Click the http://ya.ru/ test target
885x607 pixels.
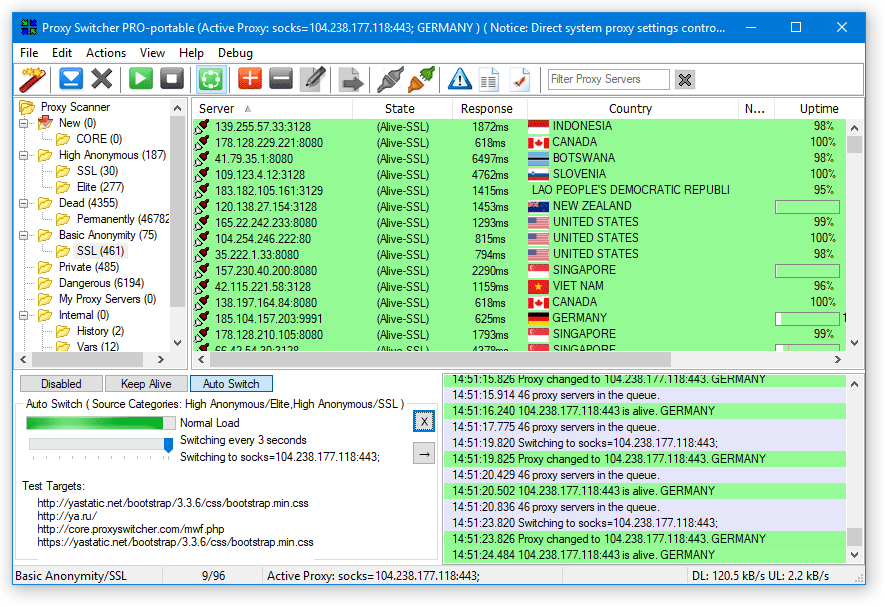click(67, 516)
